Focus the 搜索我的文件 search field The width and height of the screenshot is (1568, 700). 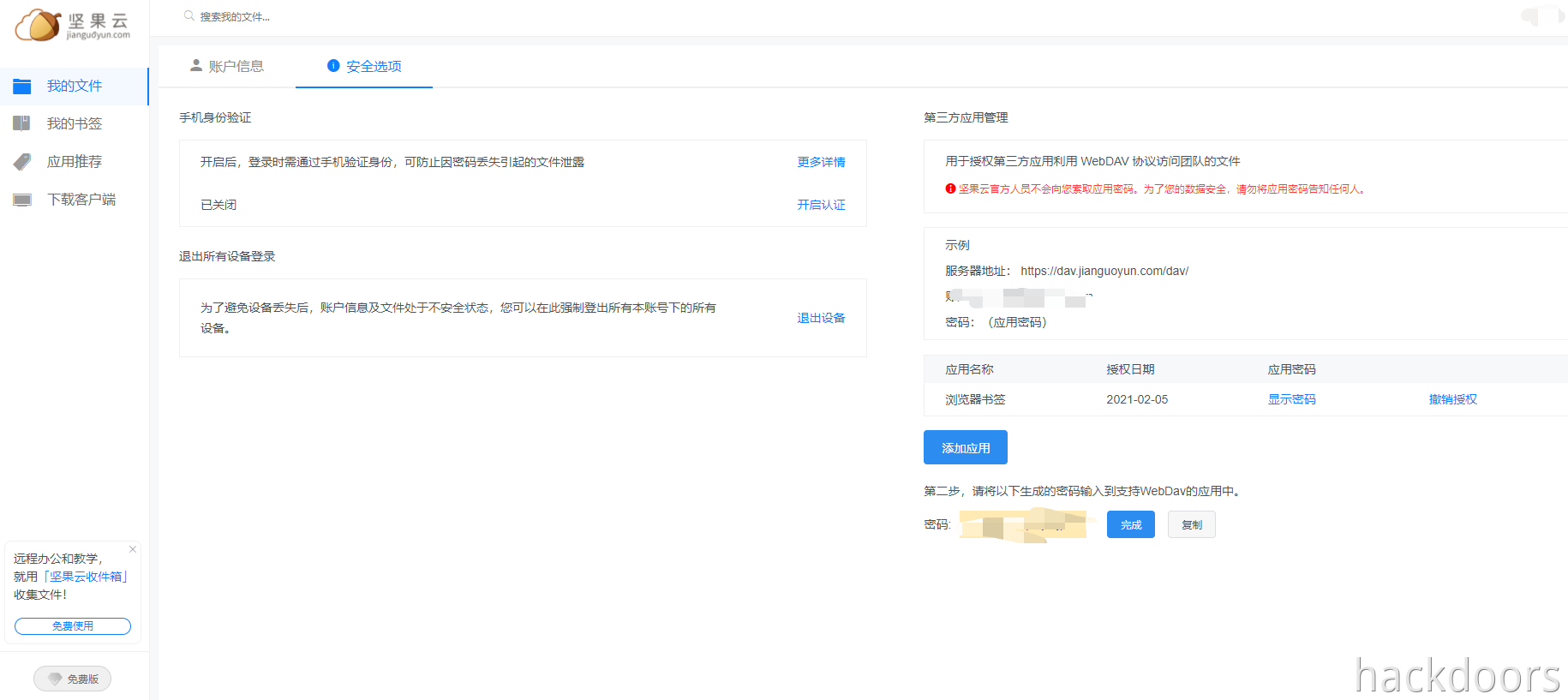(x=236, y=16)
